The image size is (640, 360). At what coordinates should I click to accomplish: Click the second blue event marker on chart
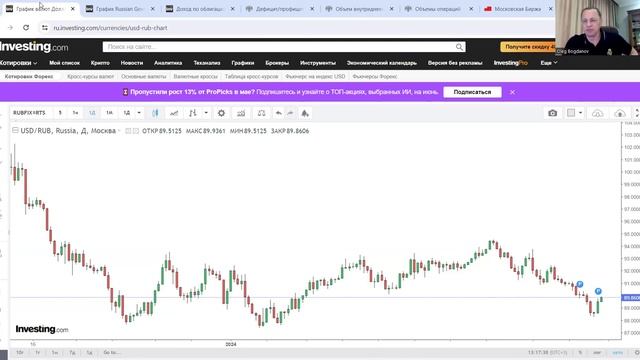pyautogui.click(x=598, y=291)
